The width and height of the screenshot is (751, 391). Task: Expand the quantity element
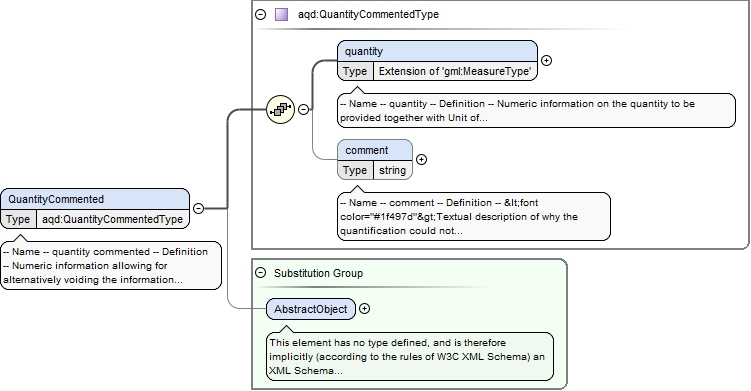tap(546, 60)
